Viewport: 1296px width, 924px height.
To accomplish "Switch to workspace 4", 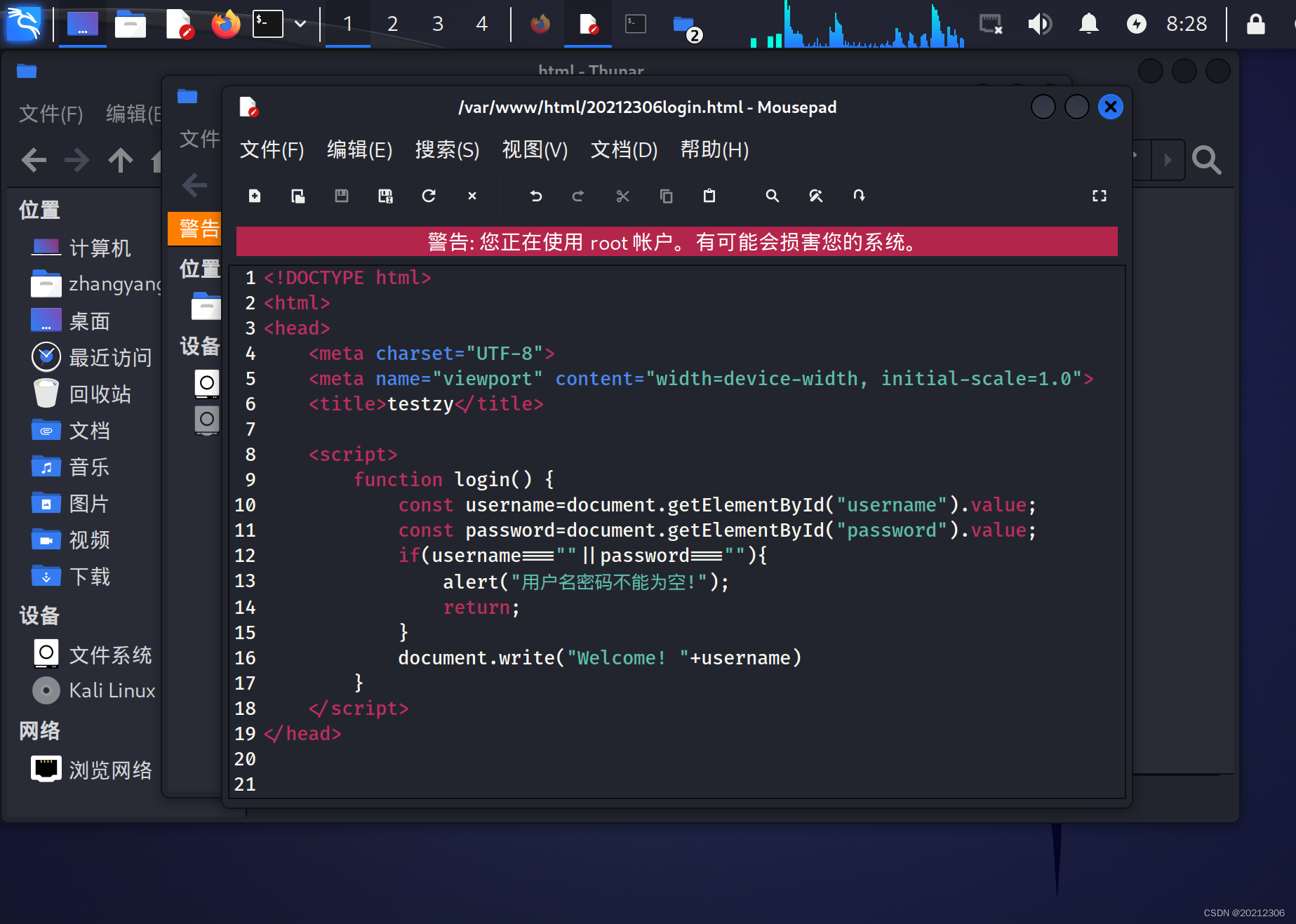I will tap(481, 24).
